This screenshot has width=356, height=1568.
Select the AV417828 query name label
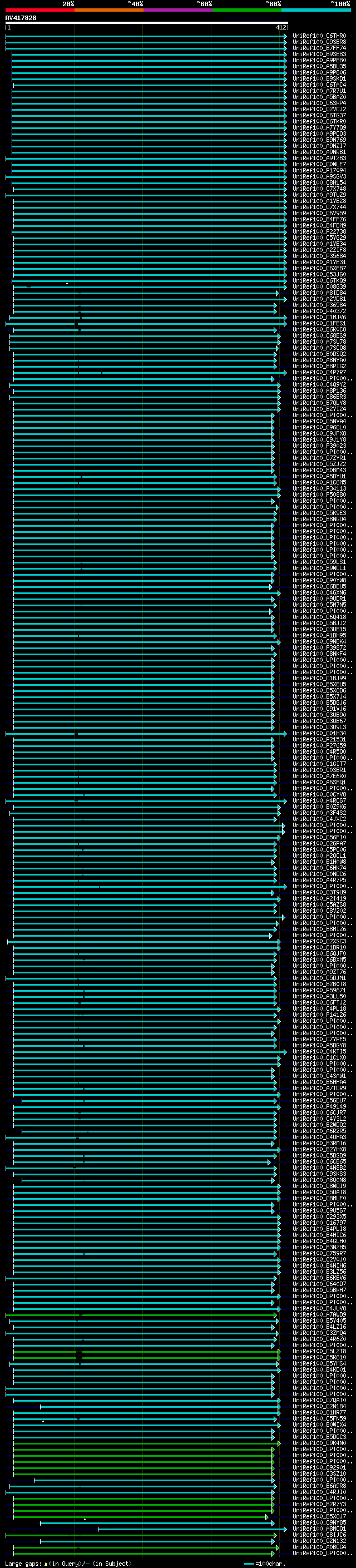[21, 18]
